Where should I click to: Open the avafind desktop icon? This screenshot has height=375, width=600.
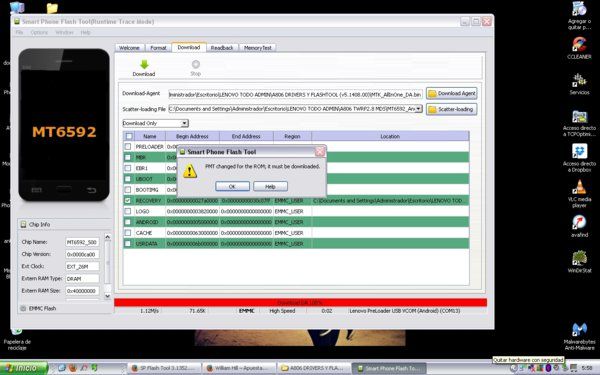pyautogui.click(x=579, y=222)
